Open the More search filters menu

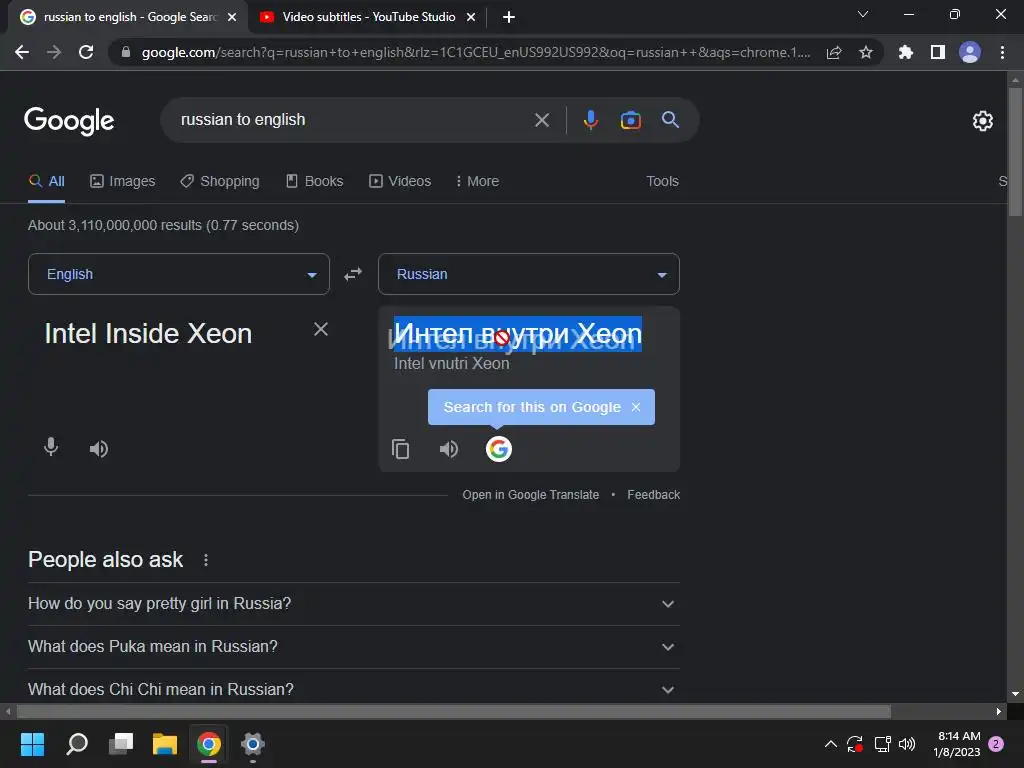click(477, 181)
